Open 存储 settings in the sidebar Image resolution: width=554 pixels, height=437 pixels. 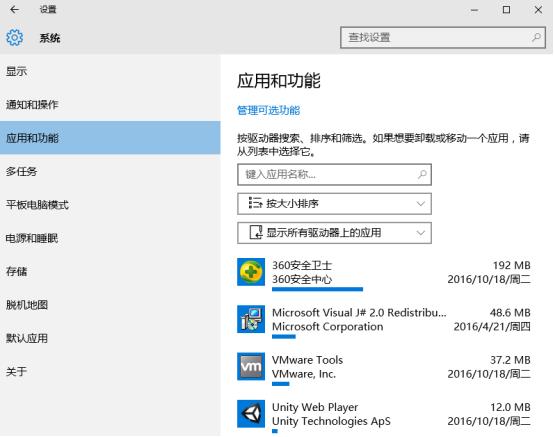click(x=110, y=271)
